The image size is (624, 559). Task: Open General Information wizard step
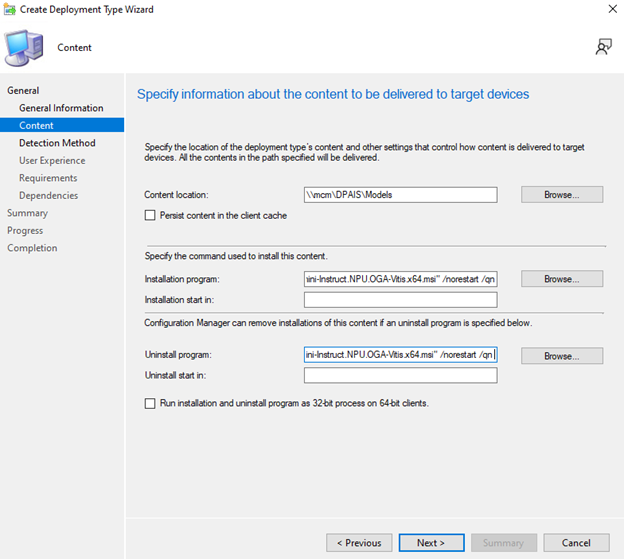(x=61, y=108)
